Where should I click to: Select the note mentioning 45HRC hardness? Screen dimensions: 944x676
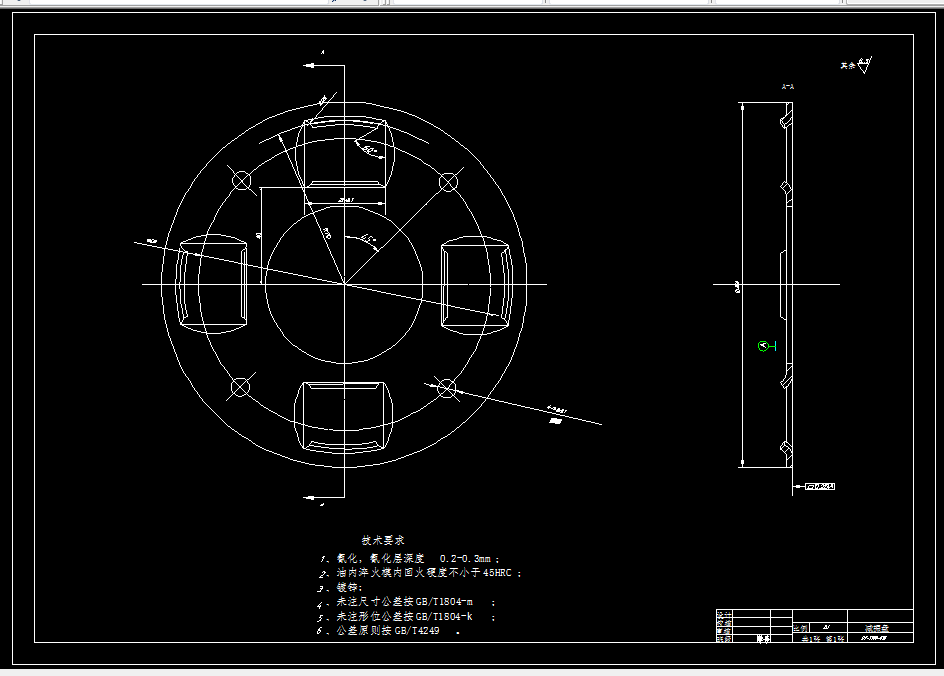[x=420, y=573]
